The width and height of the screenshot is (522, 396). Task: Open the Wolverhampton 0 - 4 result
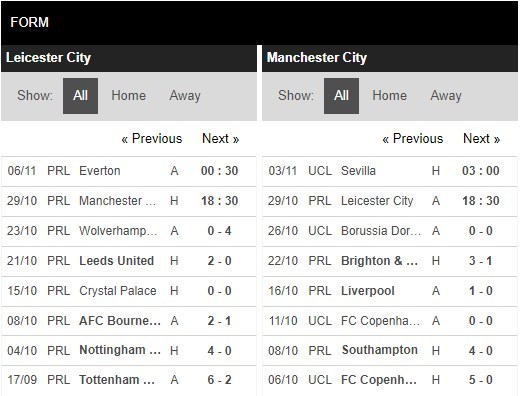point(129,231)
